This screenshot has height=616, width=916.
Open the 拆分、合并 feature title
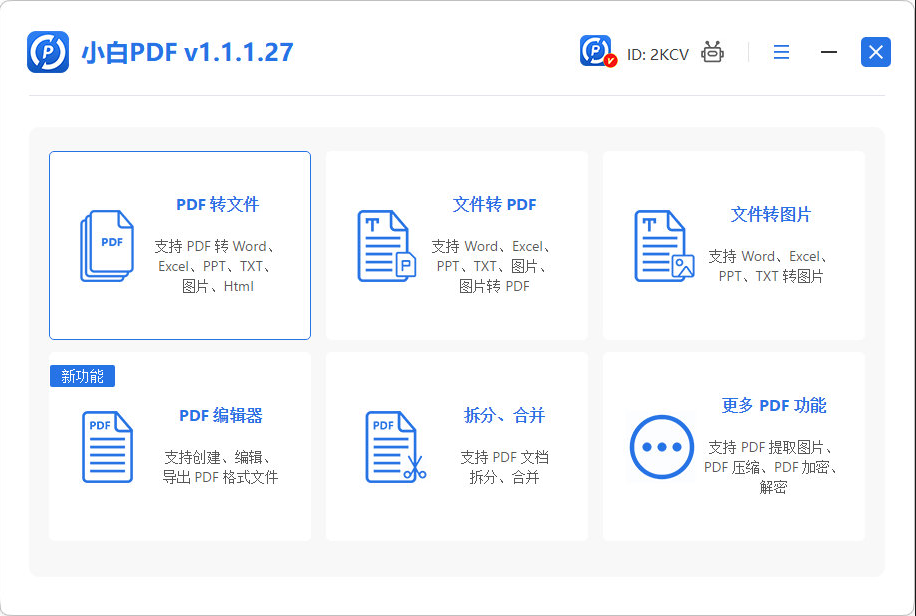pyautogui.click(x=504, y=416)
